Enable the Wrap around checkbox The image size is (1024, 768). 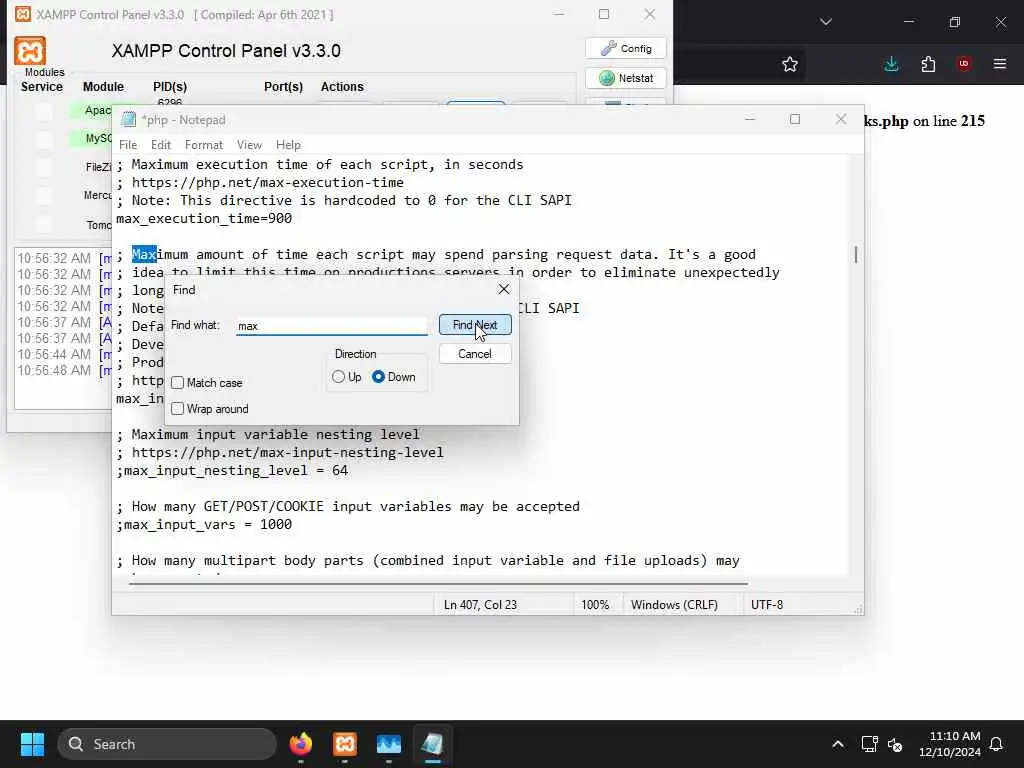coord(178,409)
